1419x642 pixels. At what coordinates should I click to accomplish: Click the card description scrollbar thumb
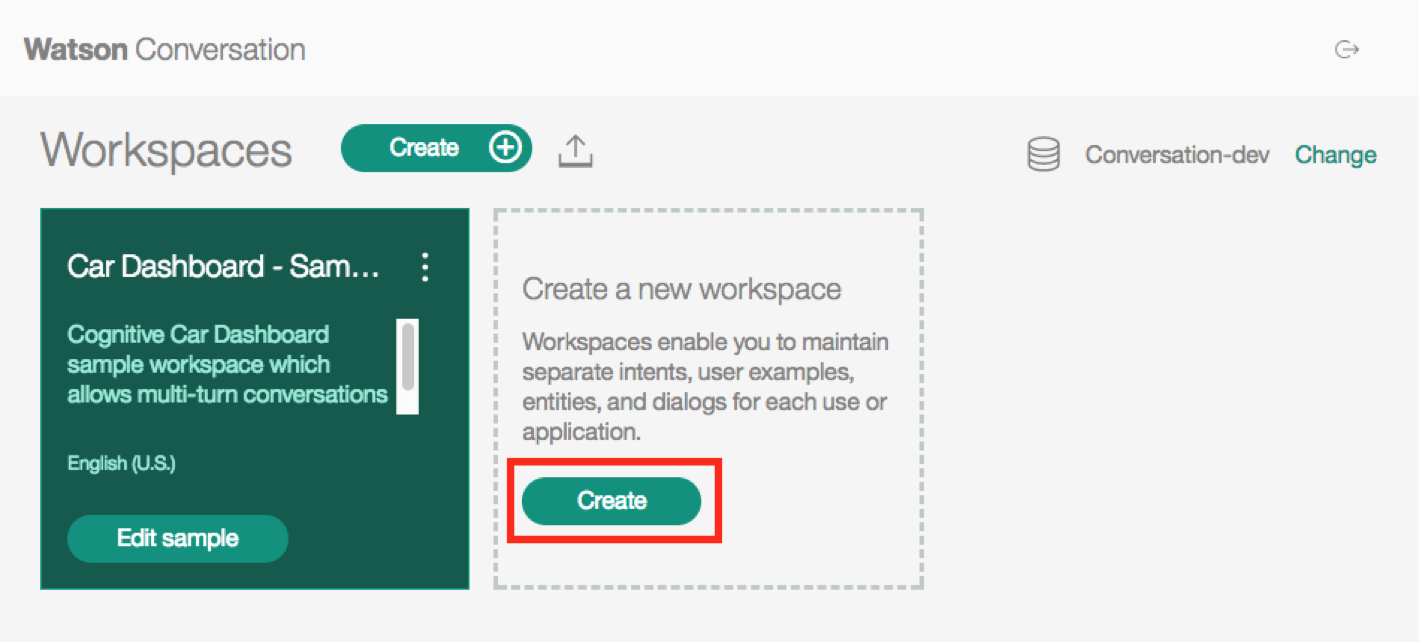coord(407,356)
